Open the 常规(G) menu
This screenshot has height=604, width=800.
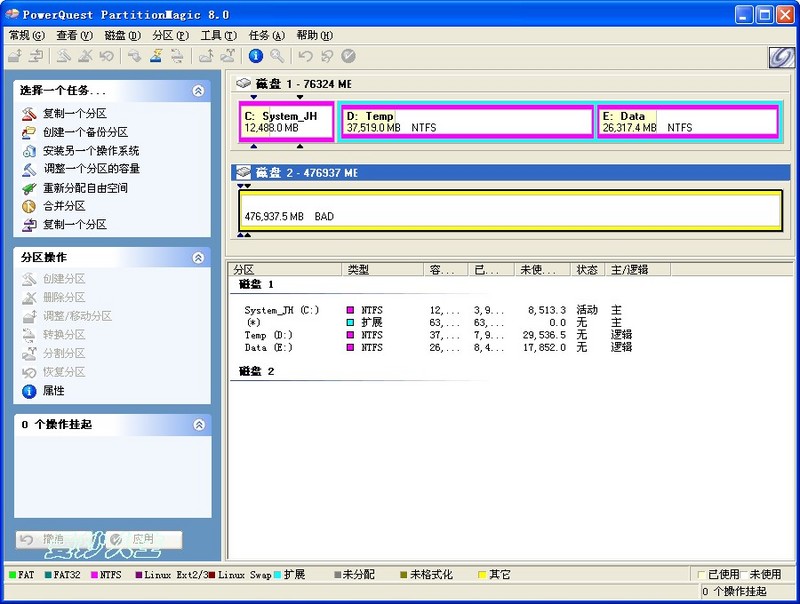(27, 35)
